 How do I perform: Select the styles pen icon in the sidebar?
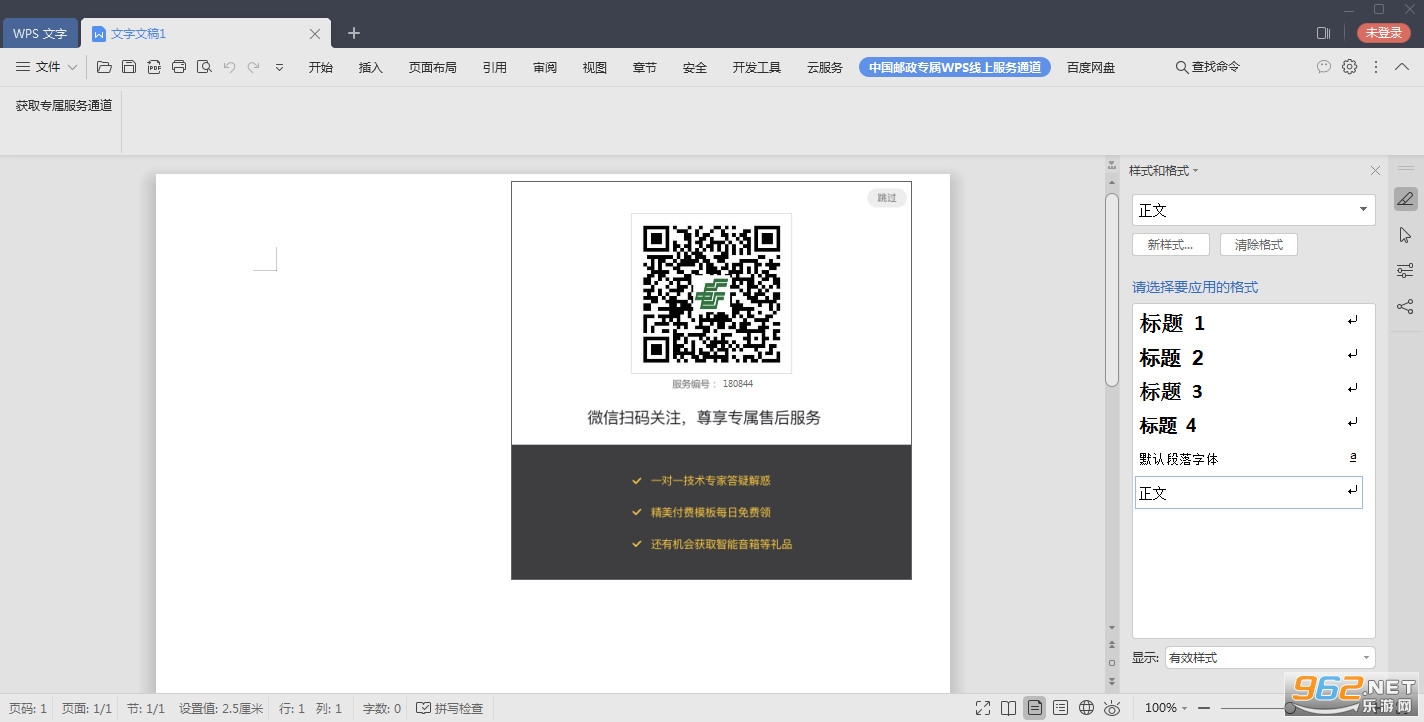[x=1405, y=198]
